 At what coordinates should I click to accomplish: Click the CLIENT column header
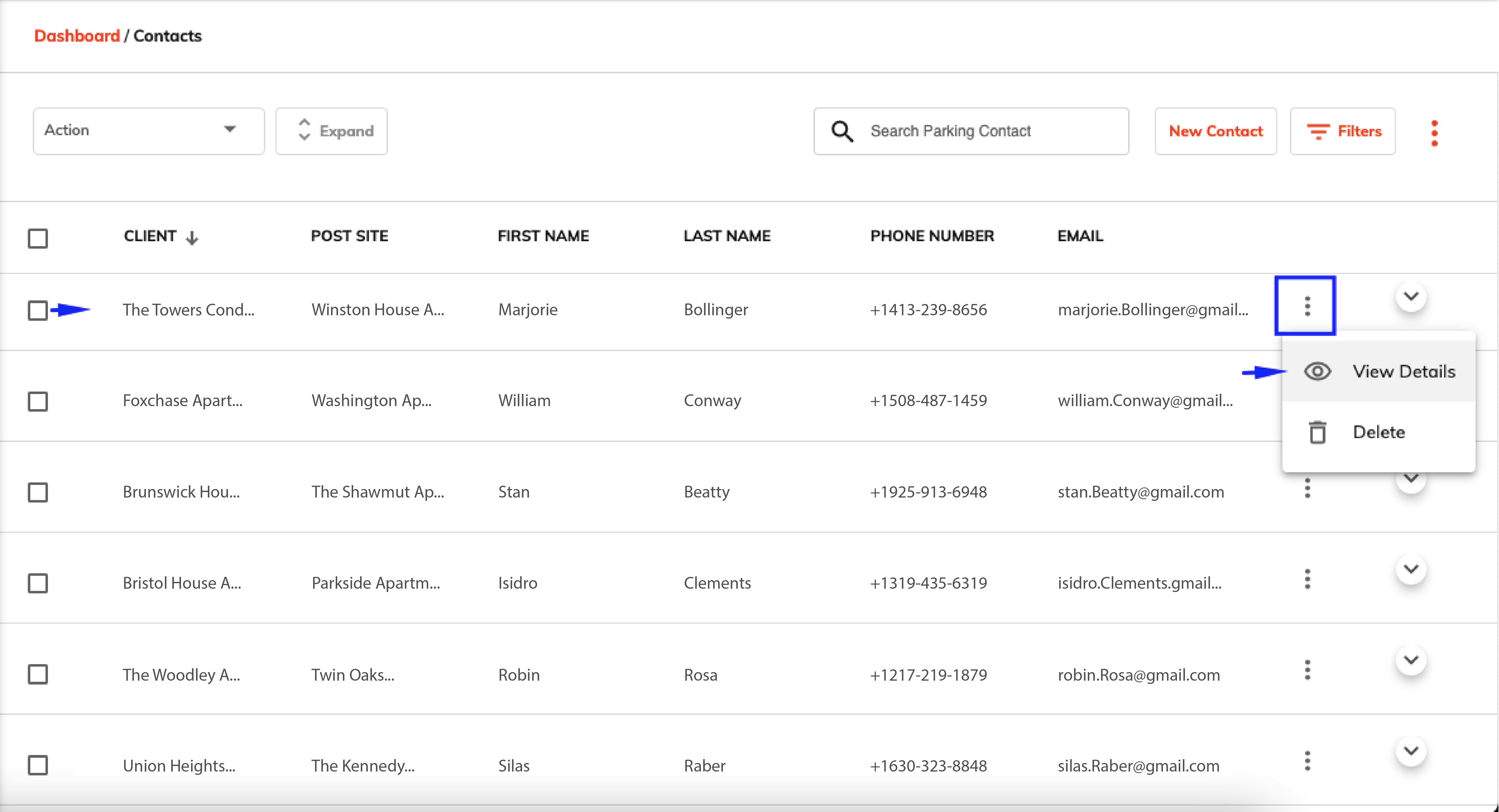click(150, 236)
